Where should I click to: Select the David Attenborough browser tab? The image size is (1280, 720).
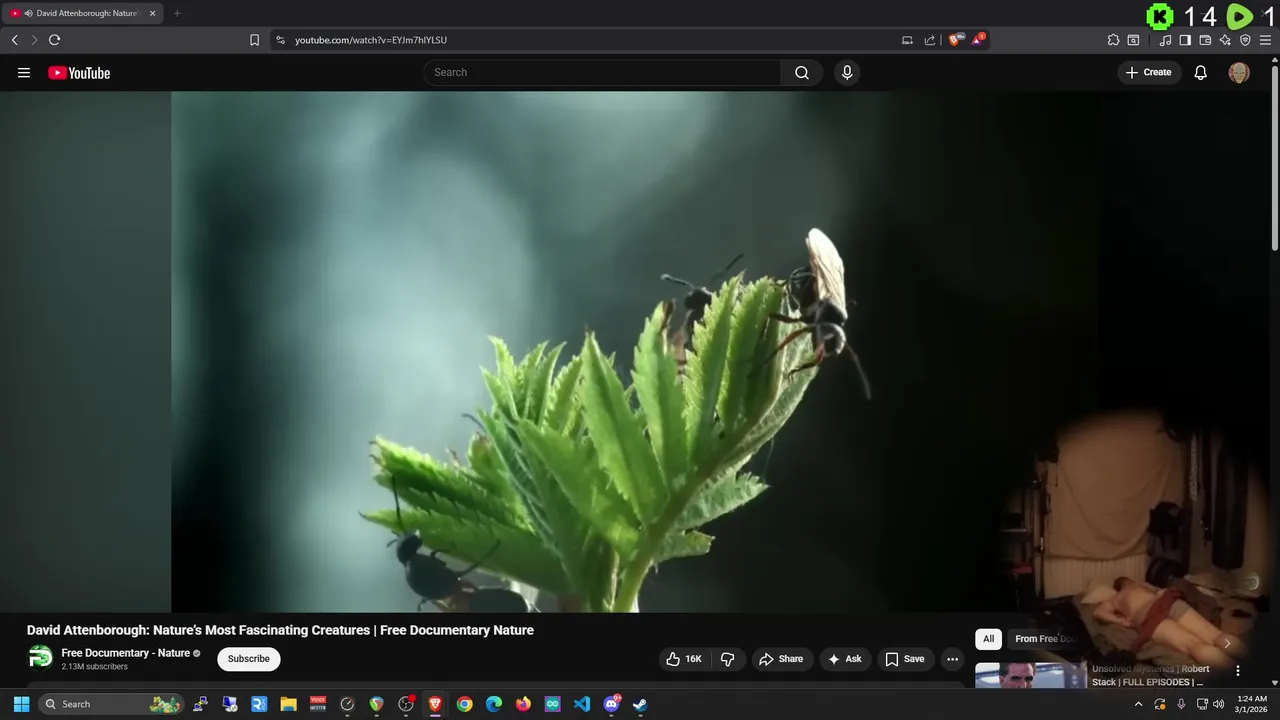pyautogui.click(x=82, y=13)
